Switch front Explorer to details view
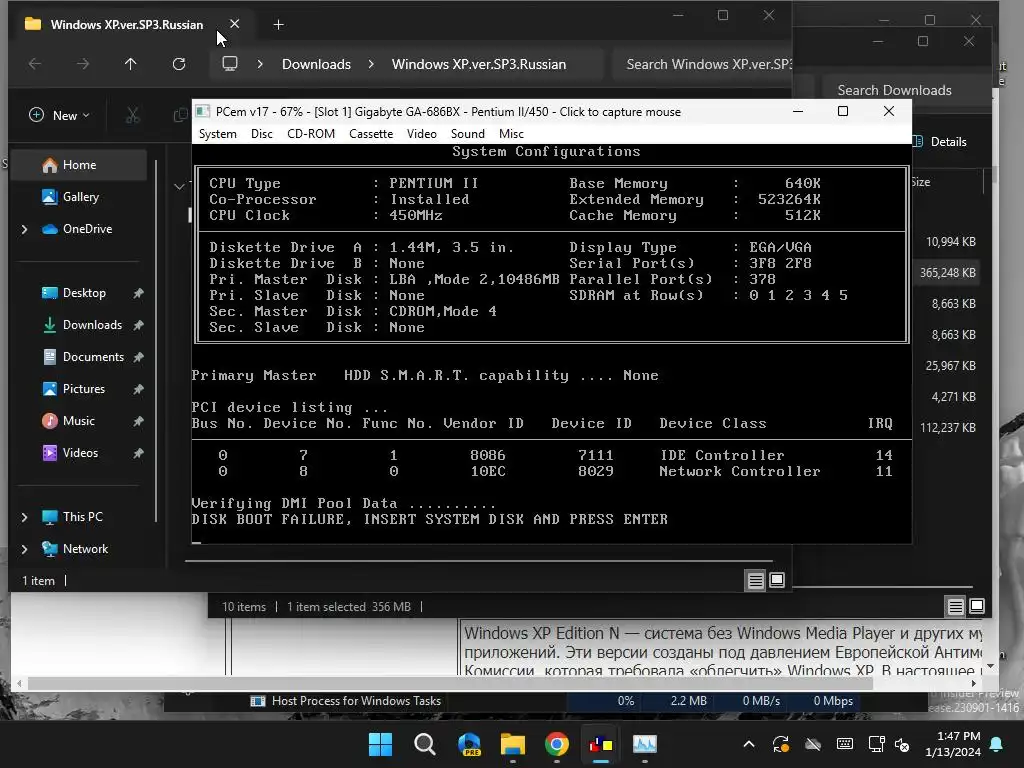The height and width of the screenshot is (768, 1024). (756, 580)
